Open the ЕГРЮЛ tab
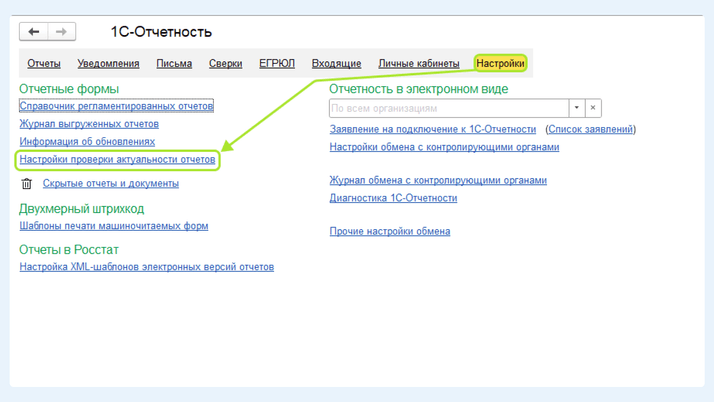This screenshot has width=714, height=402. [x=277, y=64]
